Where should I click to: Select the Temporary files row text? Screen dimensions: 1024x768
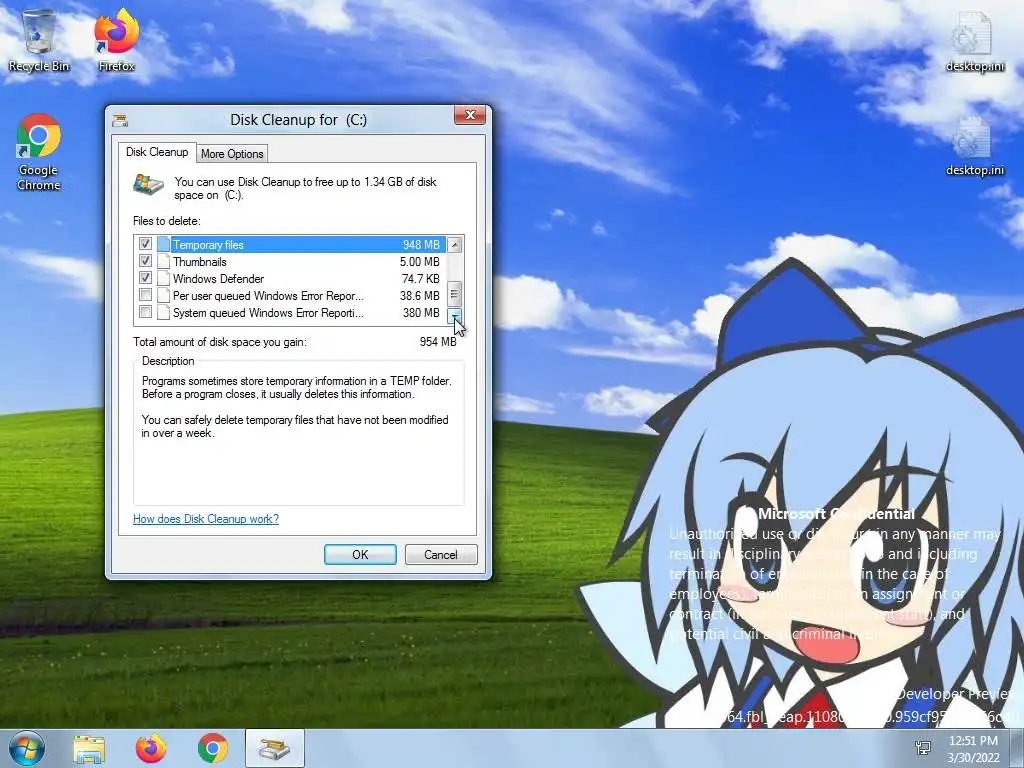pyautogui.click(x=208, y=245)
